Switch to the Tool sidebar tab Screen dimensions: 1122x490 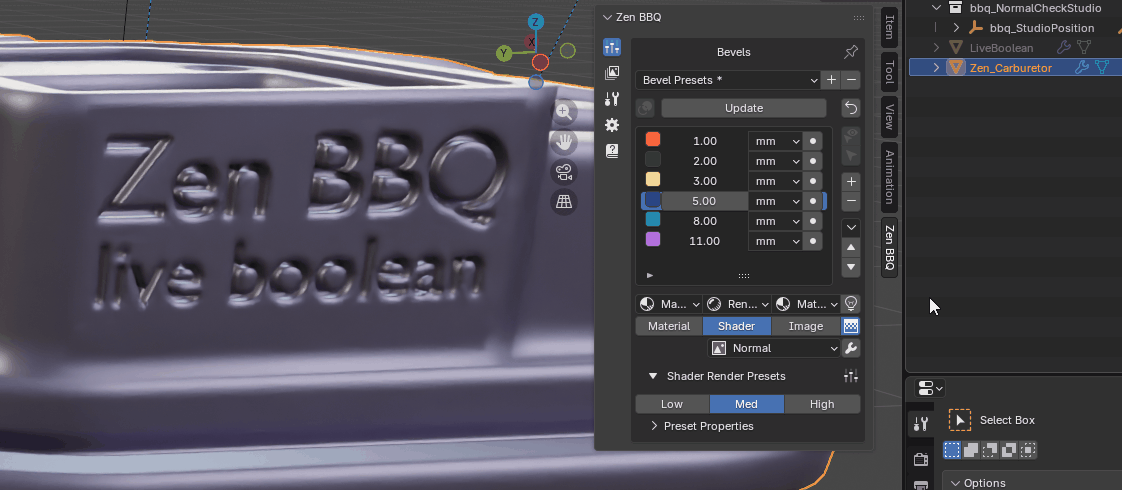[889, 72]
